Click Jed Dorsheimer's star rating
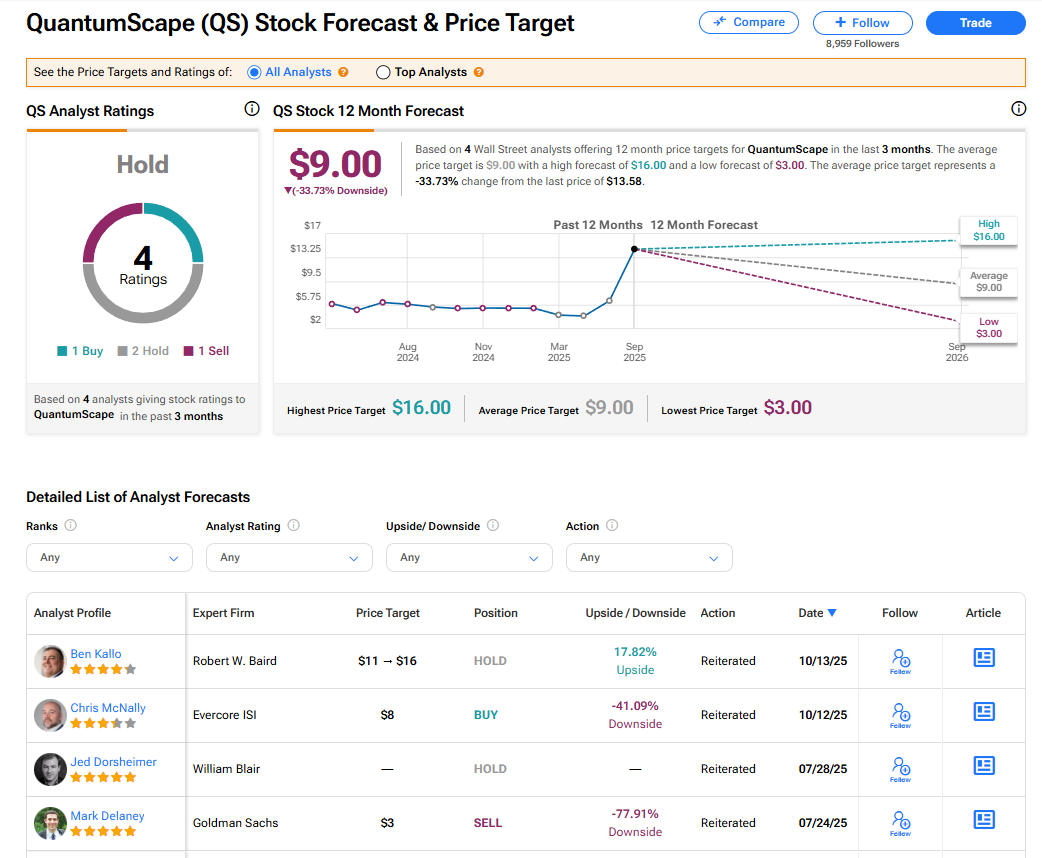1042x858 pixels. click(103, 777)
